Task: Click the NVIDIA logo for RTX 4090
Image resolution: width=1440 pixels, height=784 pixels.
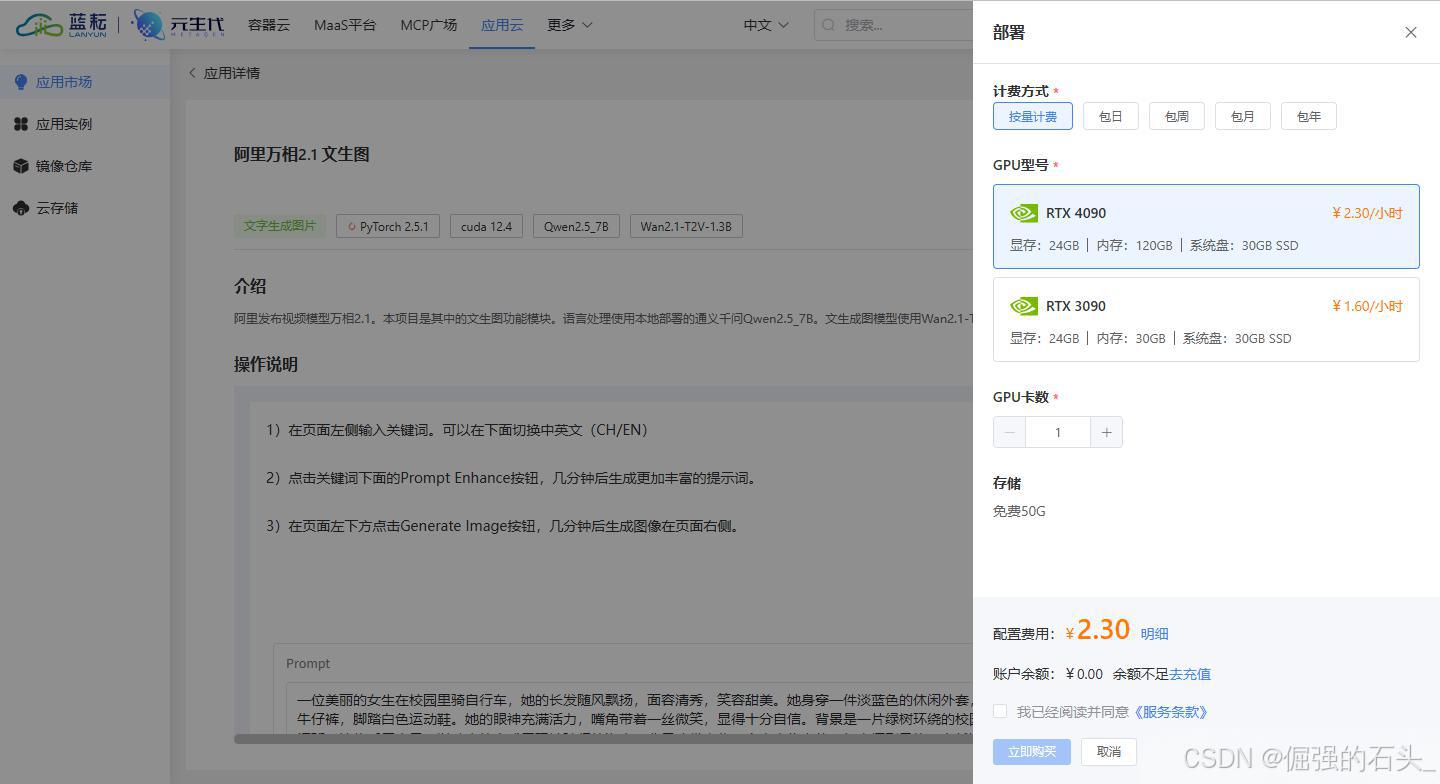Action: point(1024,213)
